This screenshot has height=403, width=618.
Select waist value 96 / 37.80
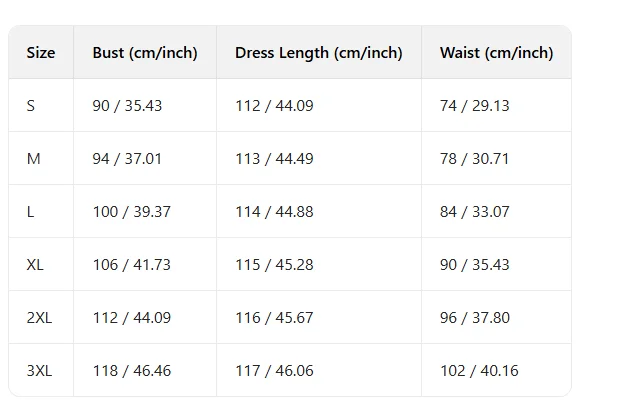click(475, 317)
